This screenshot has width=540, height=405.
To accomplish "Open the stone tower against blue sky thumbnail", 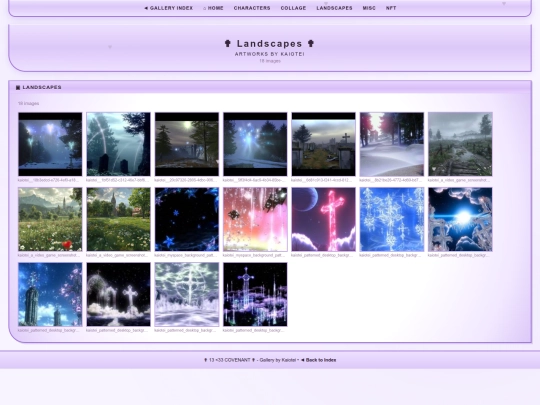I will pyautogui.click(x=50, y=294).
